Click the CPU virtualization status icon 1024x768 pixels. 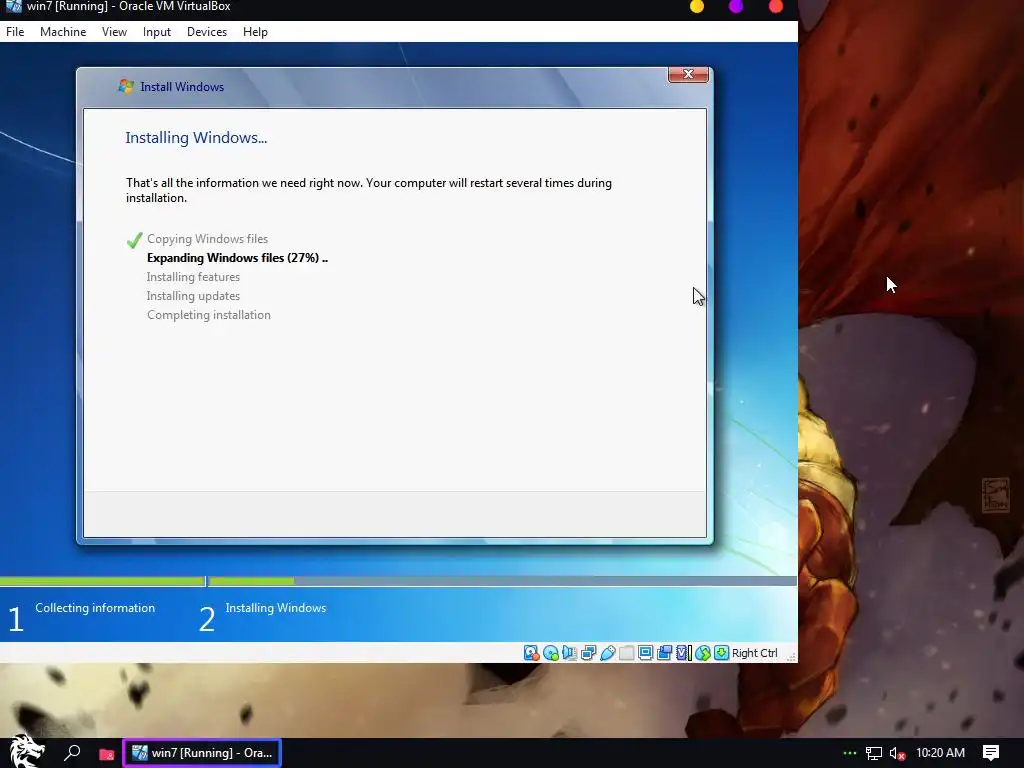[683, 652]
